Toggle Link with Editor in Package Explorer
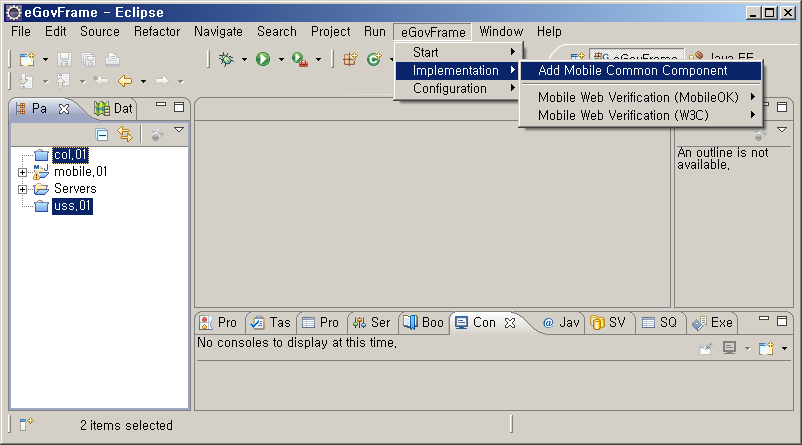802x445 pixels. (x=125, y=134)
